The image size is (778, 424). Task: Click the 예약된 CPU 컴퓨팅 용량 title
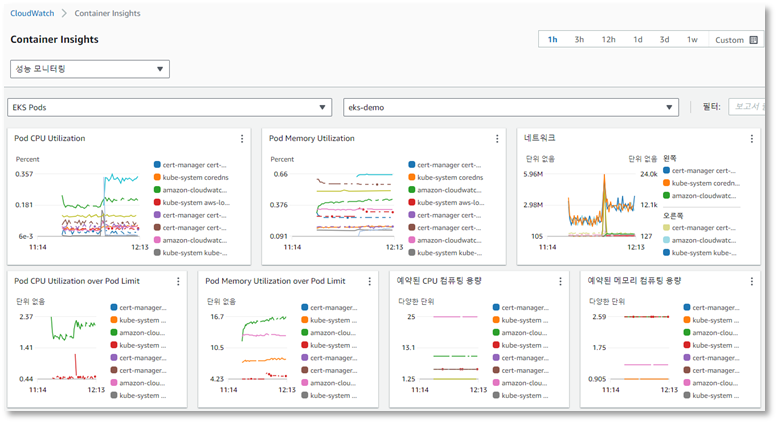(x=439, y=281)
